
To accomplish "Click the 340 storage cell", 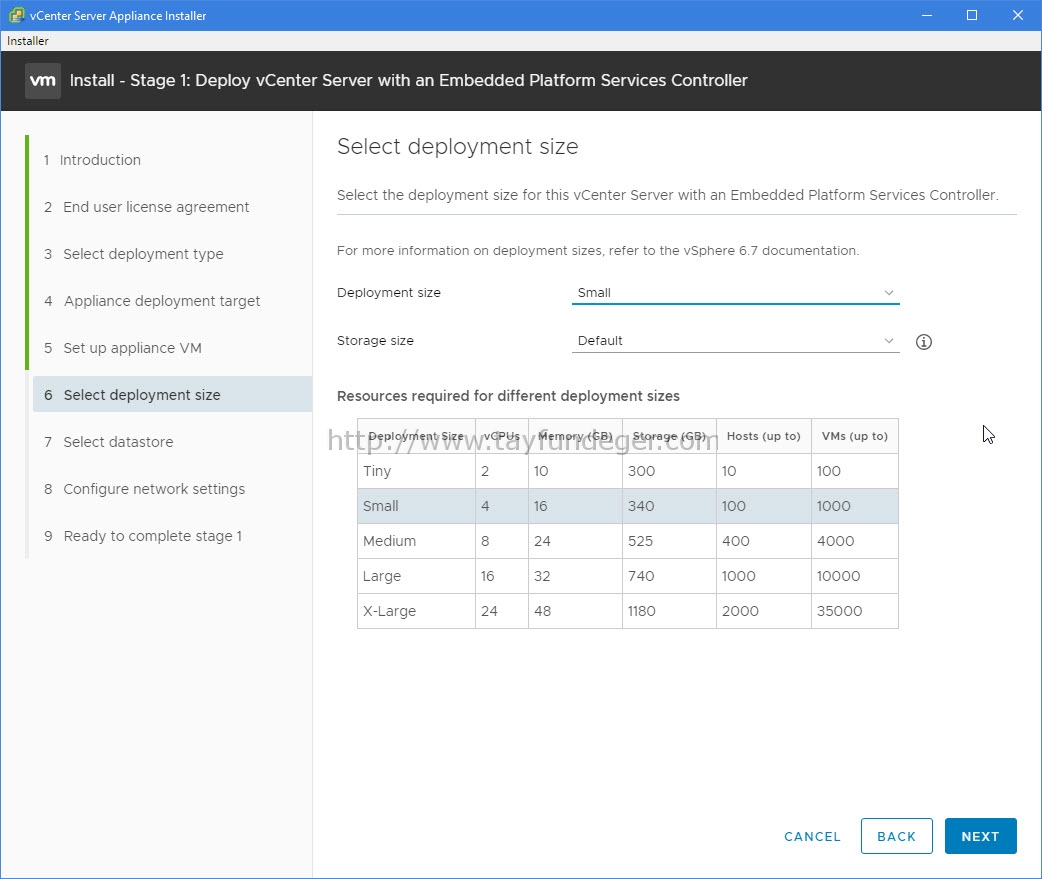I will pyautogui.click(x=669, y=506).
